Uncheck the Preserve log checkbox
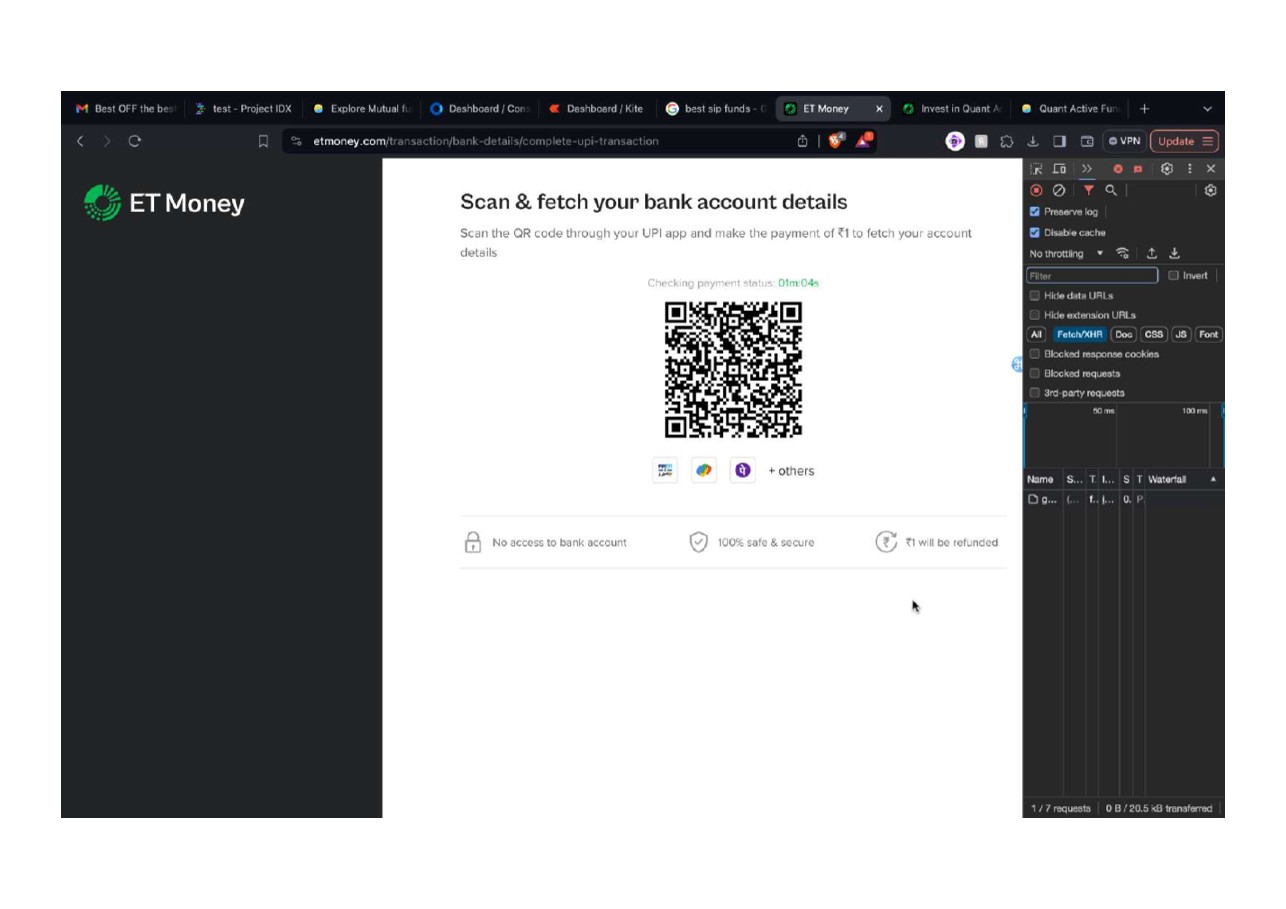The height and width of the screenshot is (909, 1286). [1035, 212]
